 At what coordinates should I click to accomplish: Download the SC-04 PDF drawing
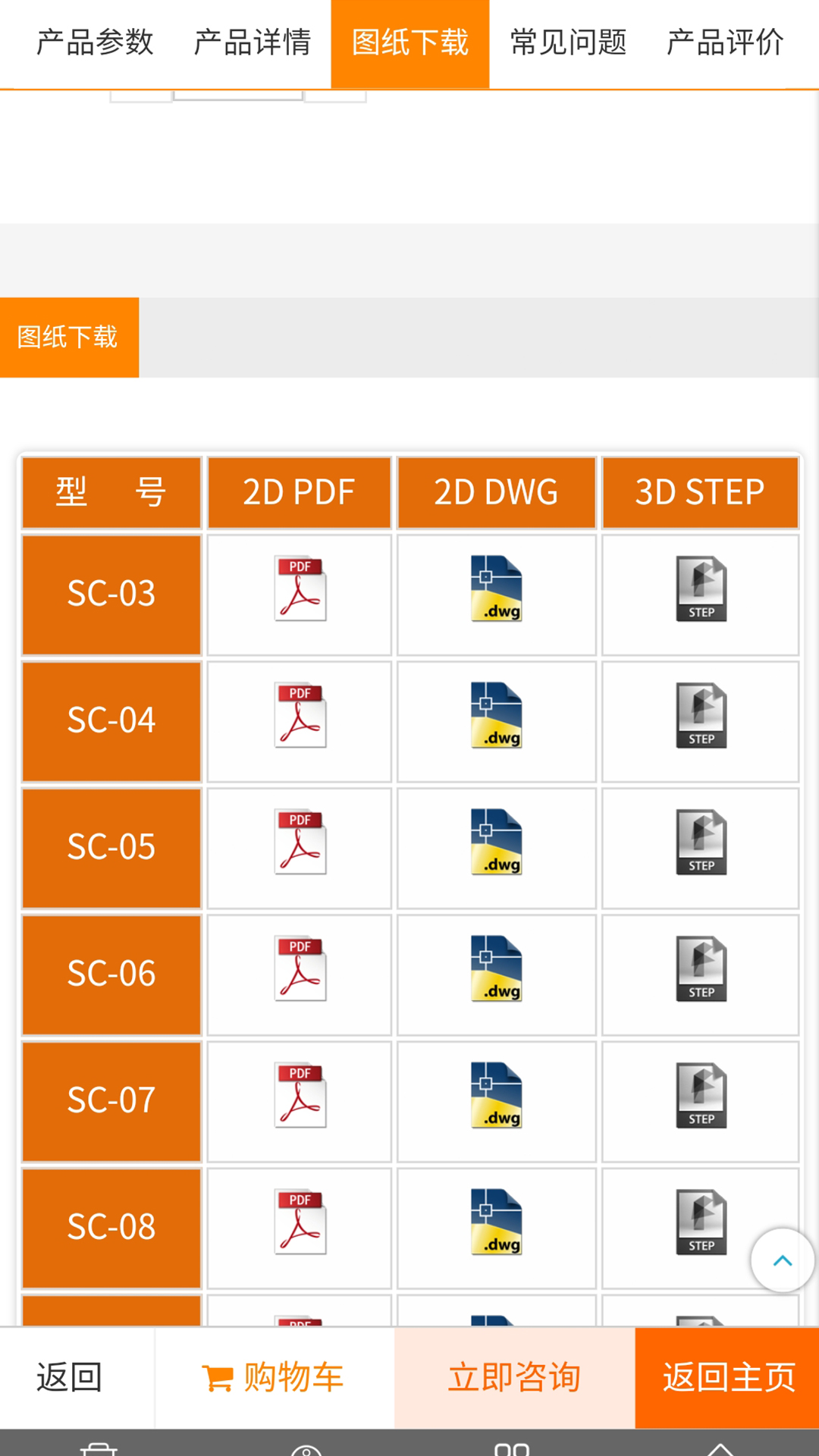(300, 716)
